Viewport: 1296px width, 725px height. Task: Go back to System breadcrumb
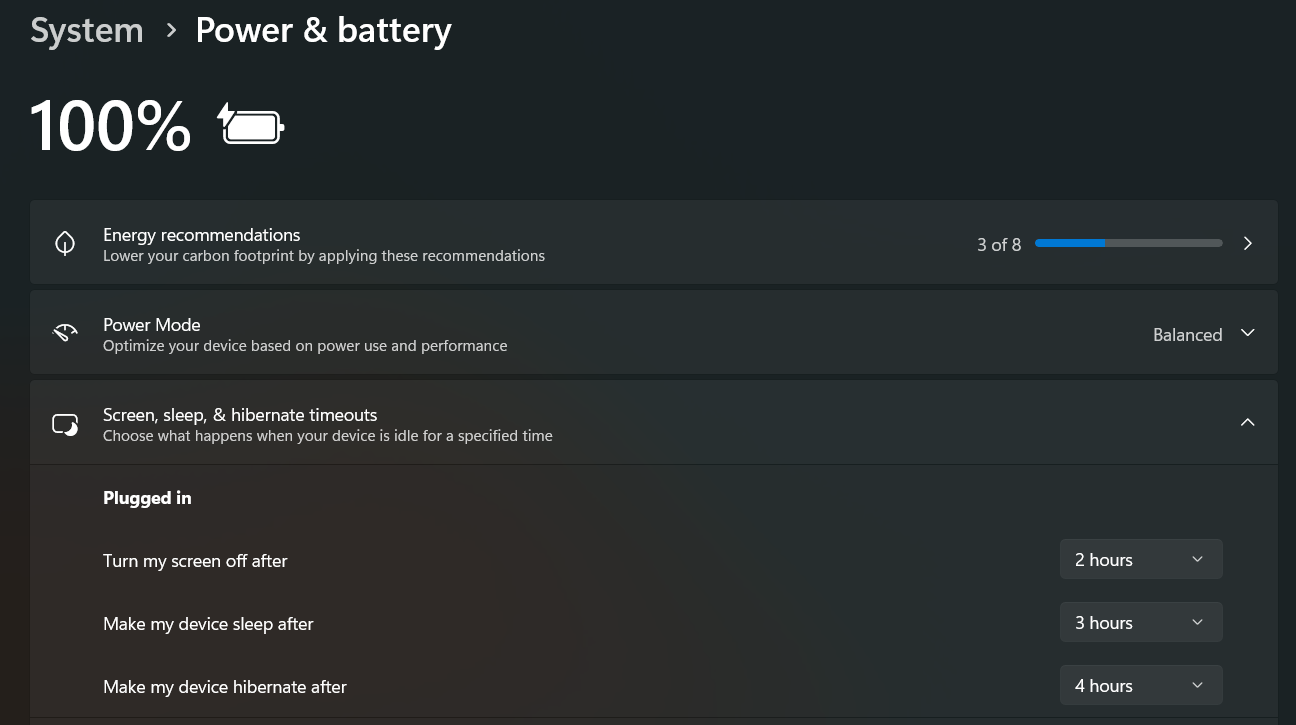87,30
